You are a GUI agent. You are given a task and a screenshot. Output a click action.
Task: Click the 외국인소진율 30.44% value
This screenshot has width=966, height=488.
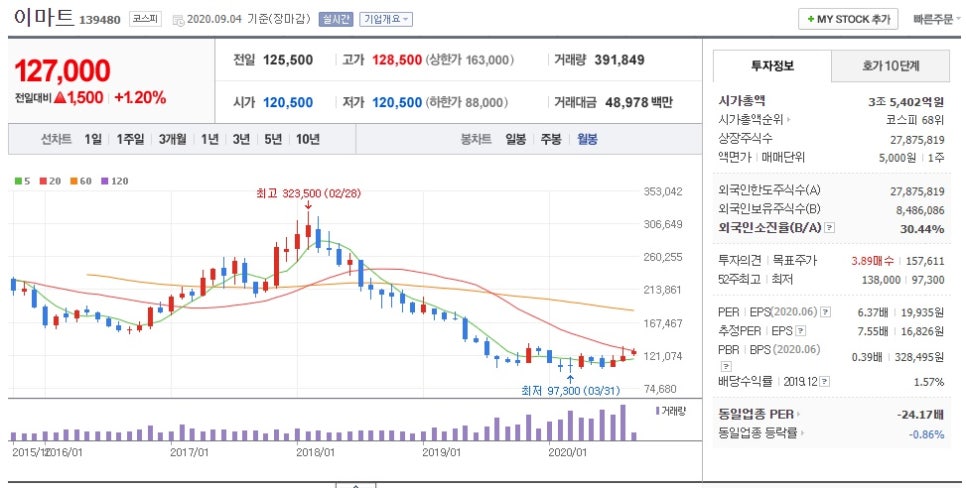point(921,229)
